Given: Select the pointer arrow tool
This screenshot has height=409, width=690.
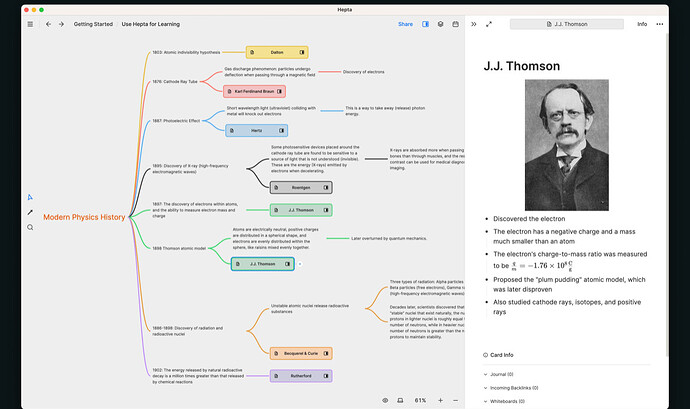Looking at the screenshot, I should click(x=30, y=197).
